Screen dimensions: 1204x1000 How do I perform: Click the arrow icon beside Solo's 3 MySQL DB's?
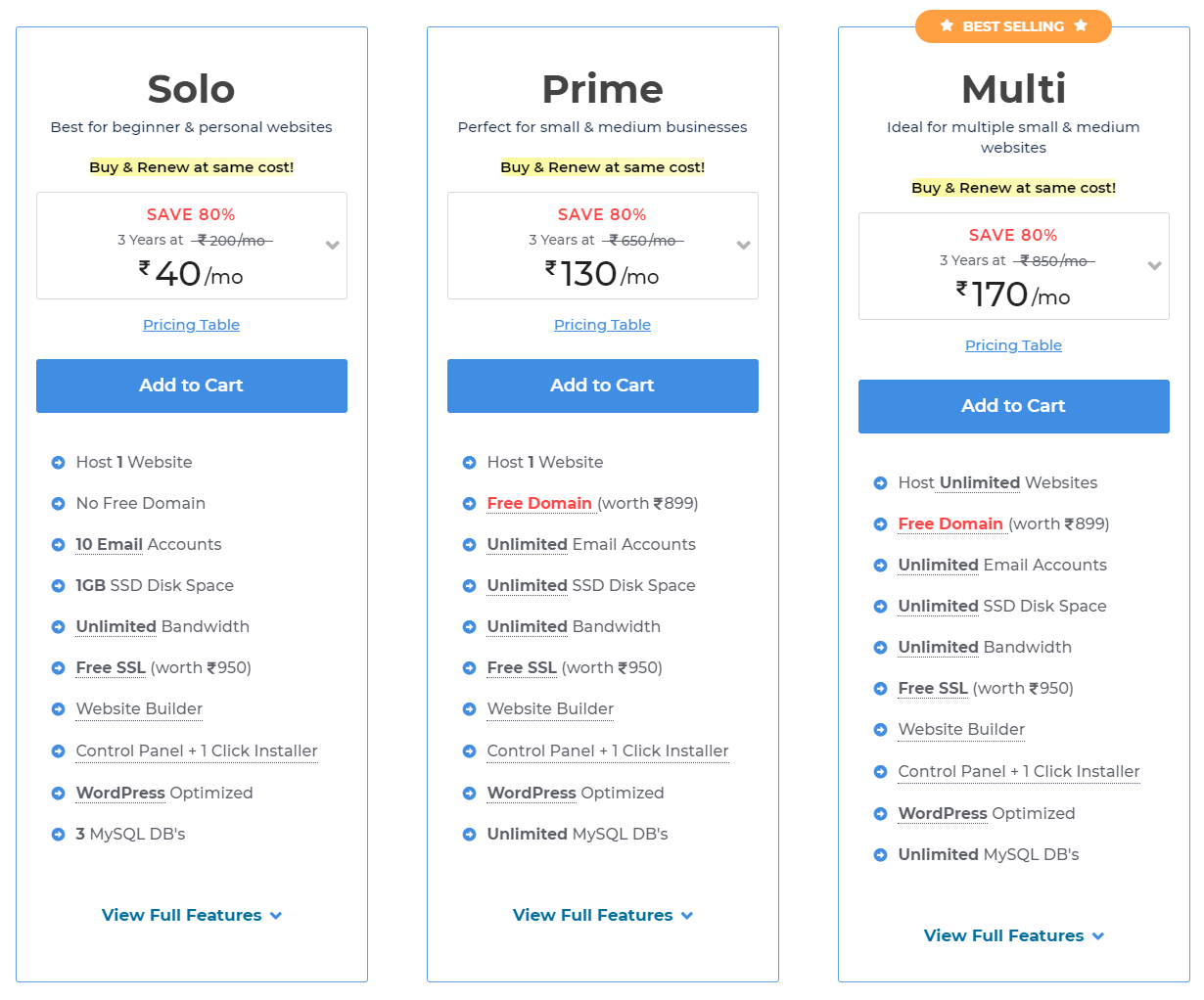tap(58, 835)
